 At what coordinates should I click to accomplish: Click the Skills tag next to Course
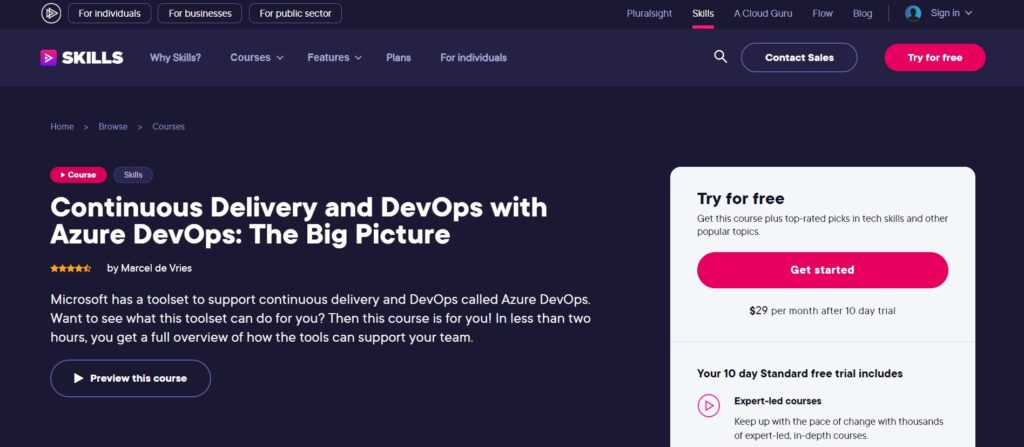[133, 175]
